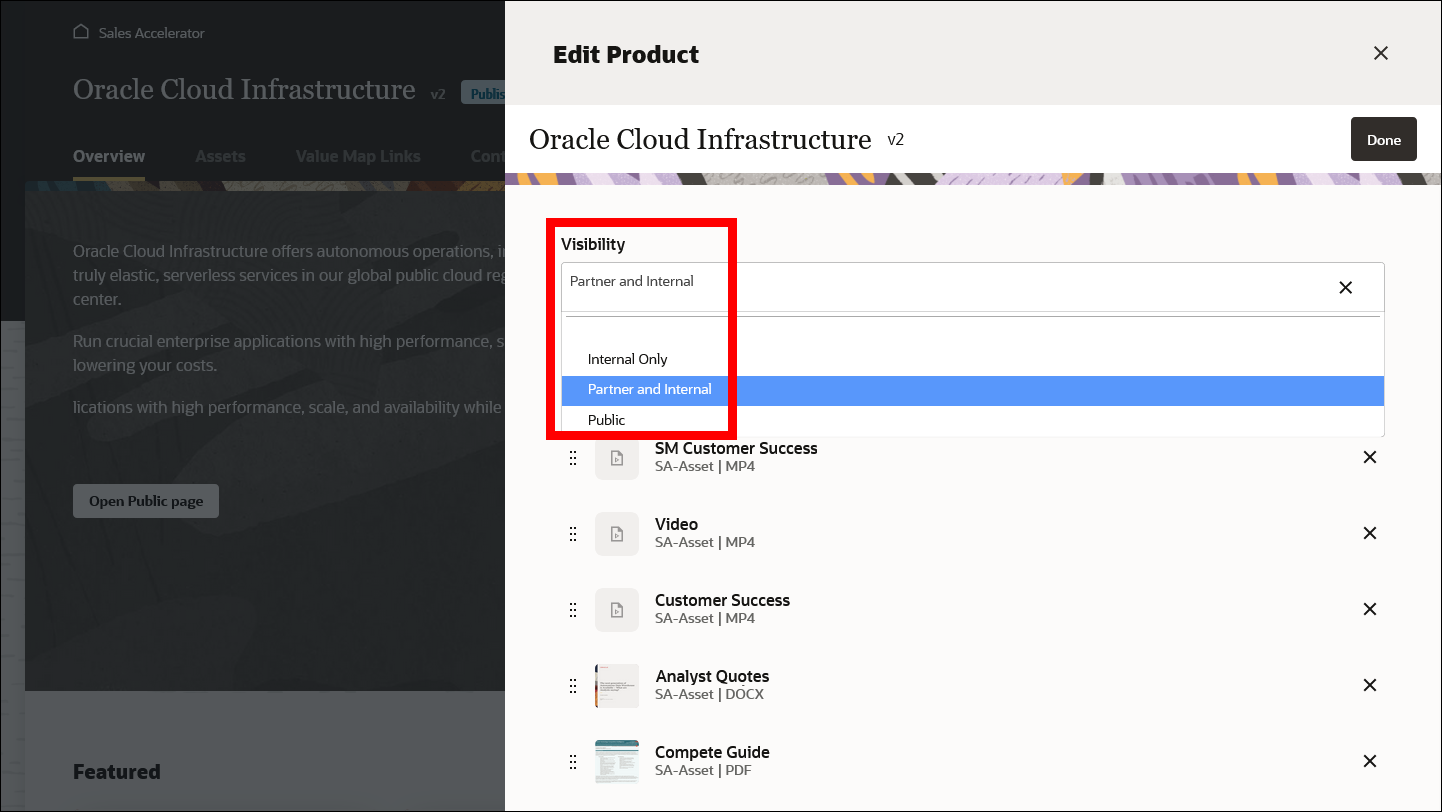Click the MP4 file icon for Video asset
1442x812 pixels.
click(x=616, y=534)
